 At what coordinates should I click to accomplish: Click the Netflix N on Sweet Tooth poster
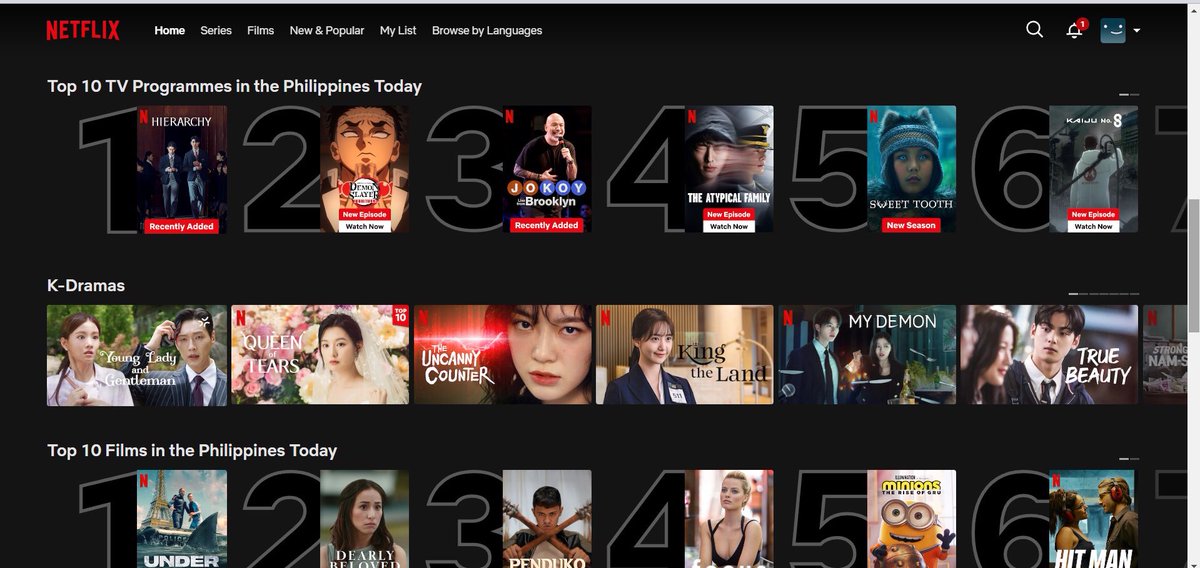(x=873, y=116)
